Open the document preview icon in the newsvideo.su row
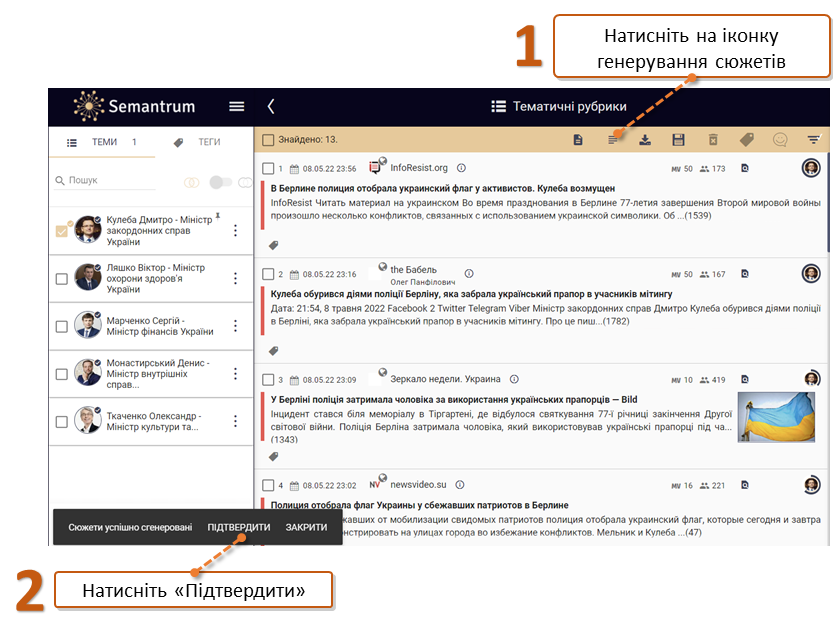 (x=745, y=485)
